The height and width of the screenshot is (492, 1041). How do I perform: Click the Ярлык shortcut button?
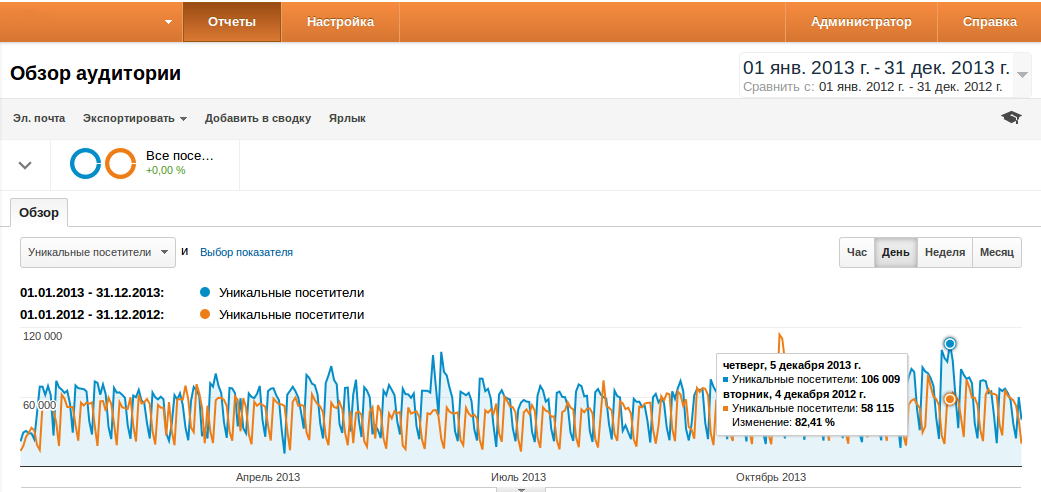click(347, 118)
